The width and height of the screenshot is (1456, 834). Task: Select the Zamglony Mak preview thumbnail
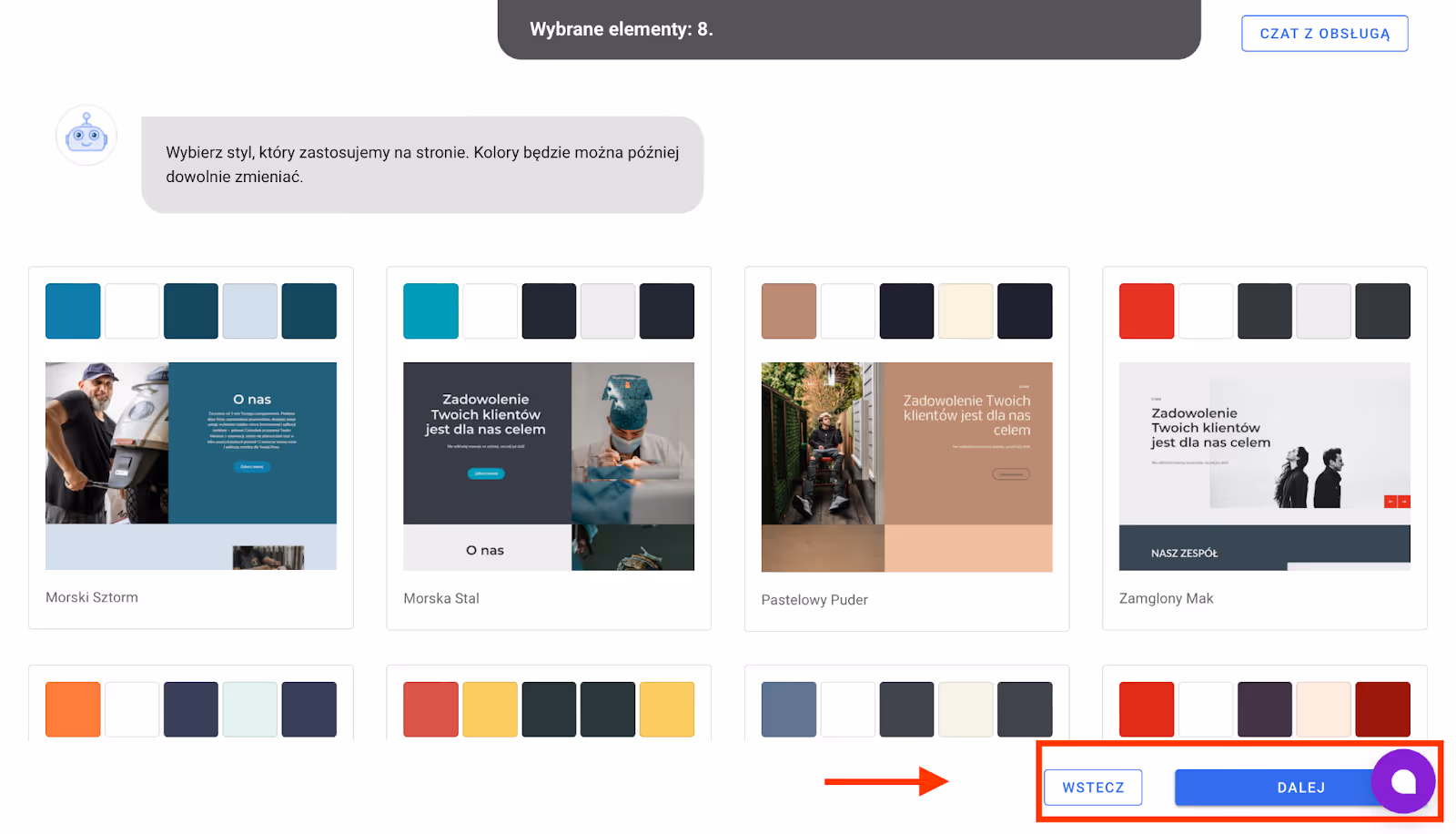pyautogui.click(x=1264, y=466)
